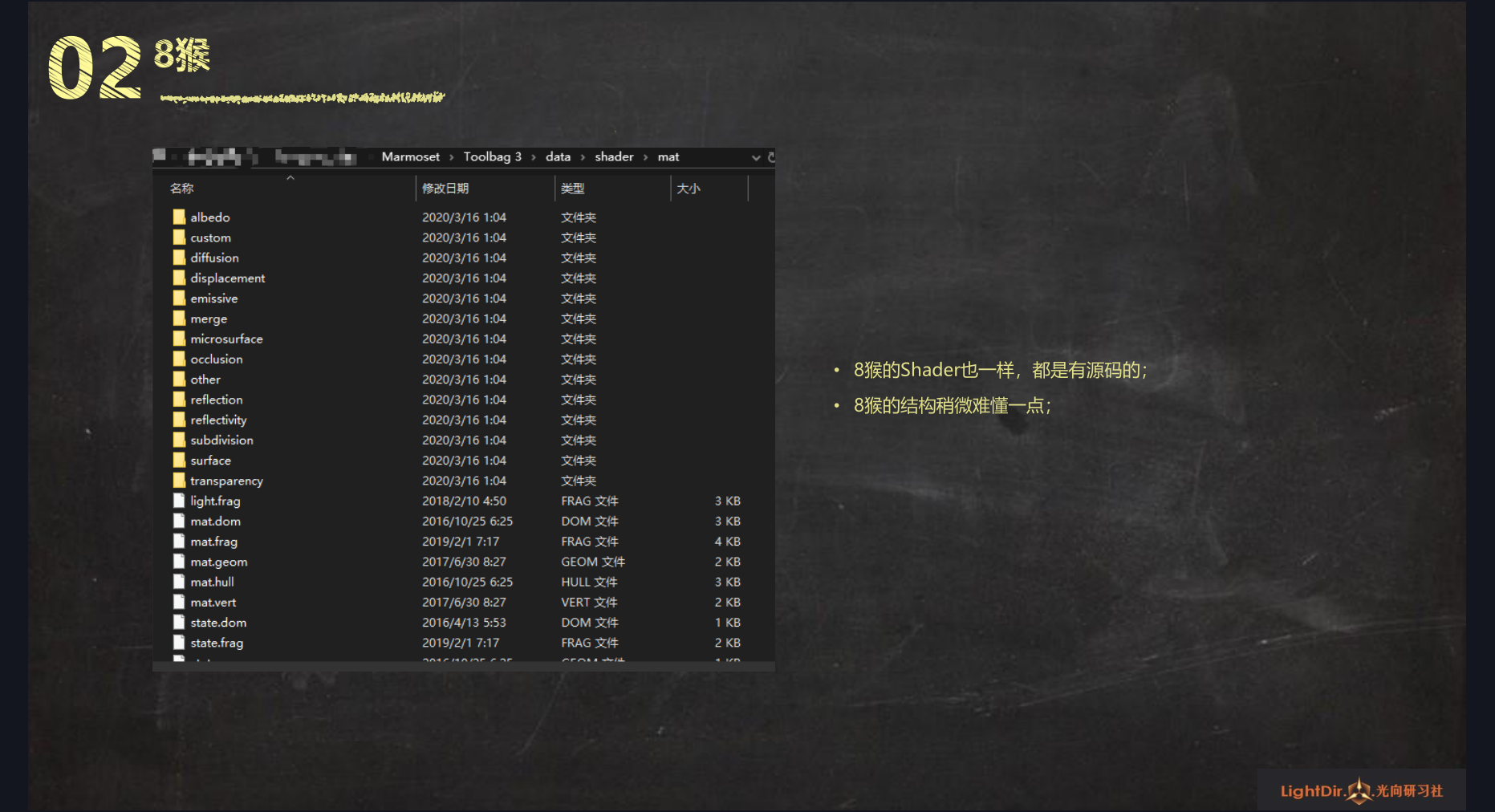Select the transparency folder icon
The height and width of the screenshot is (812, 1495).
click(x=179, y=480)
